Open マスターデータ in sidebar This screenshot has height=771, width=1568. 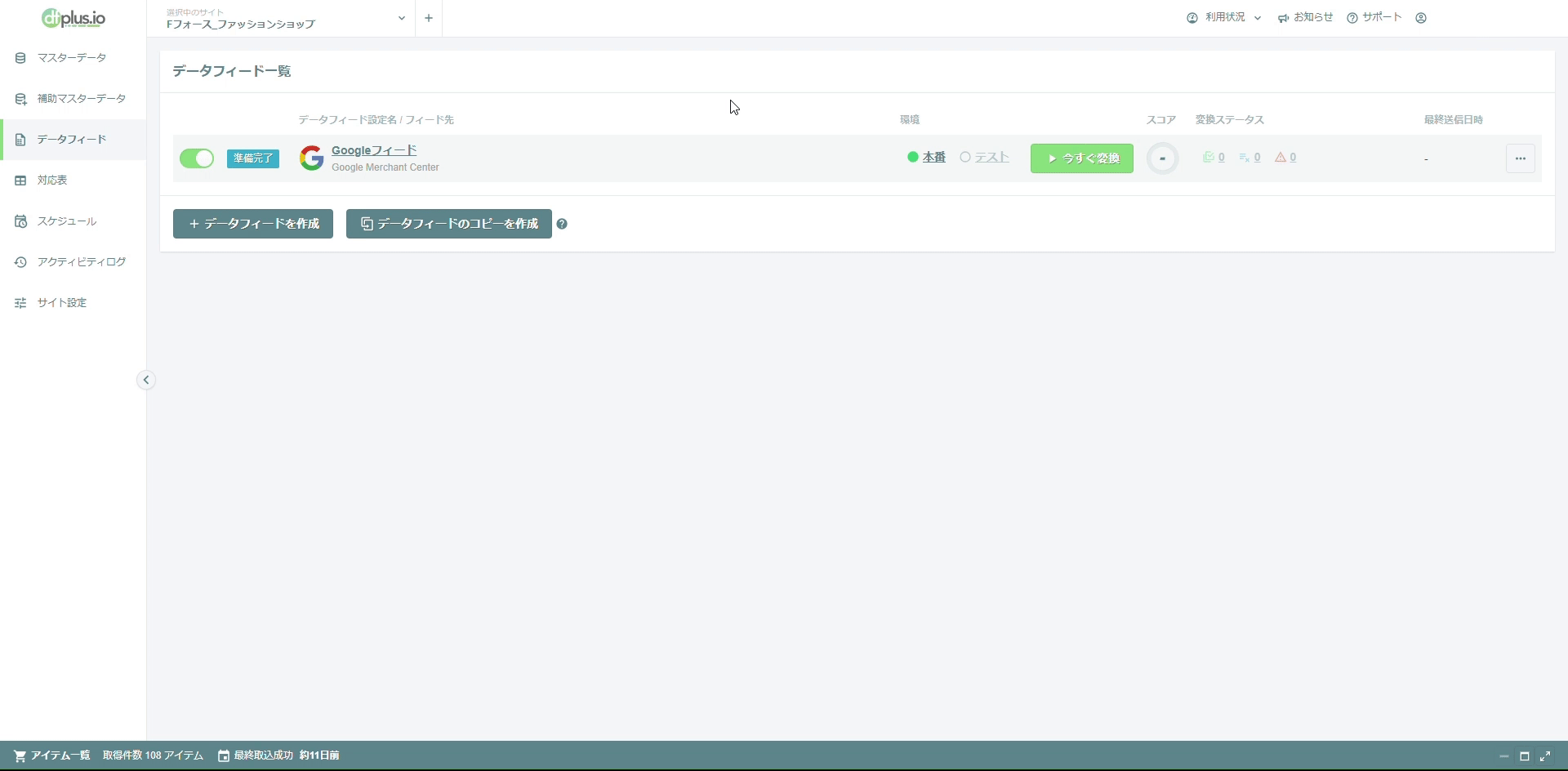(73, 58)
